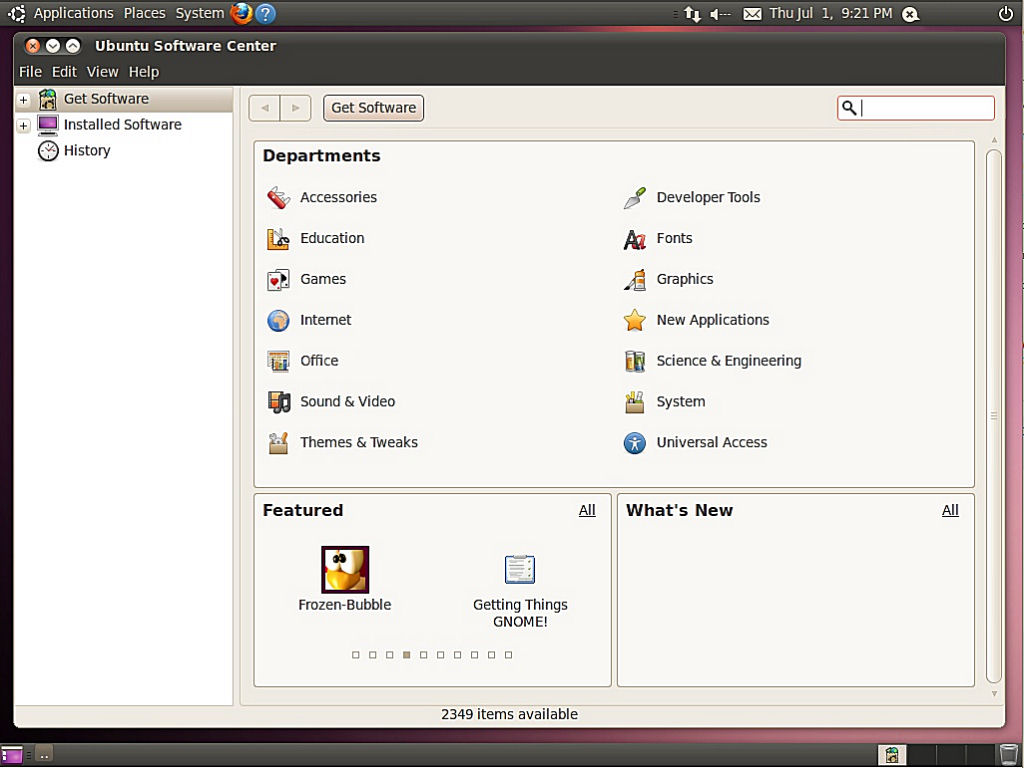Open the File menu

pyautogui.click(x=30, y=72)
